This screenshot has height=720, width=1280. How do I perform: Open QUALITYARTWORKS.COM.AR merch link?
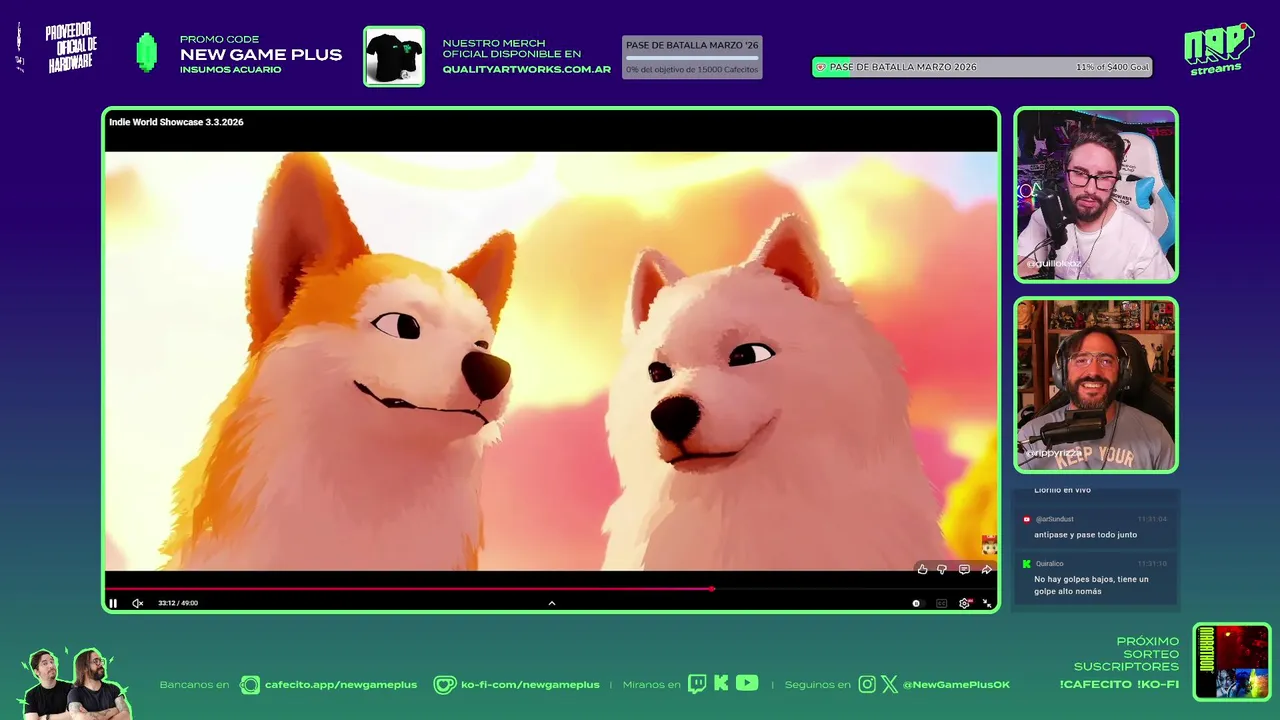coord(527,69)
